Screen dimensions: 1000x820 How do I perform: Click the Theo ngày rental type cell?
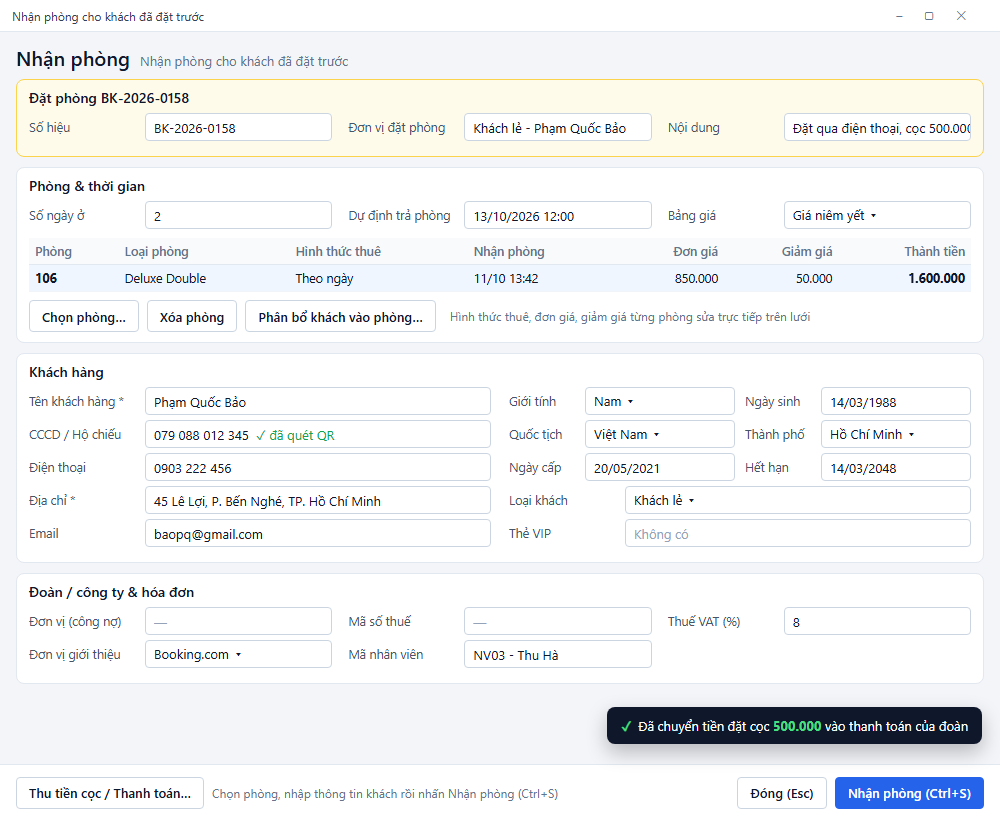tap(324, 279)
